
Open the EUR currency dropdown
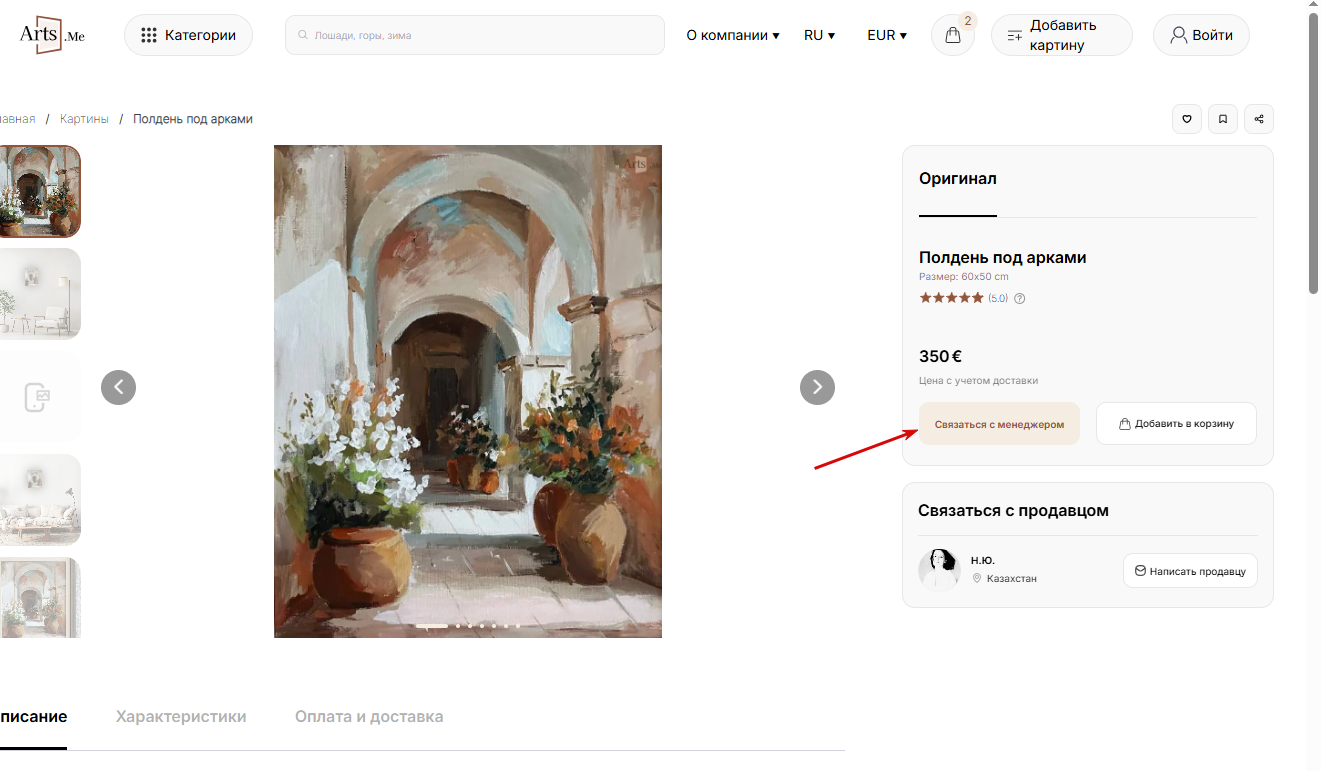887,35
